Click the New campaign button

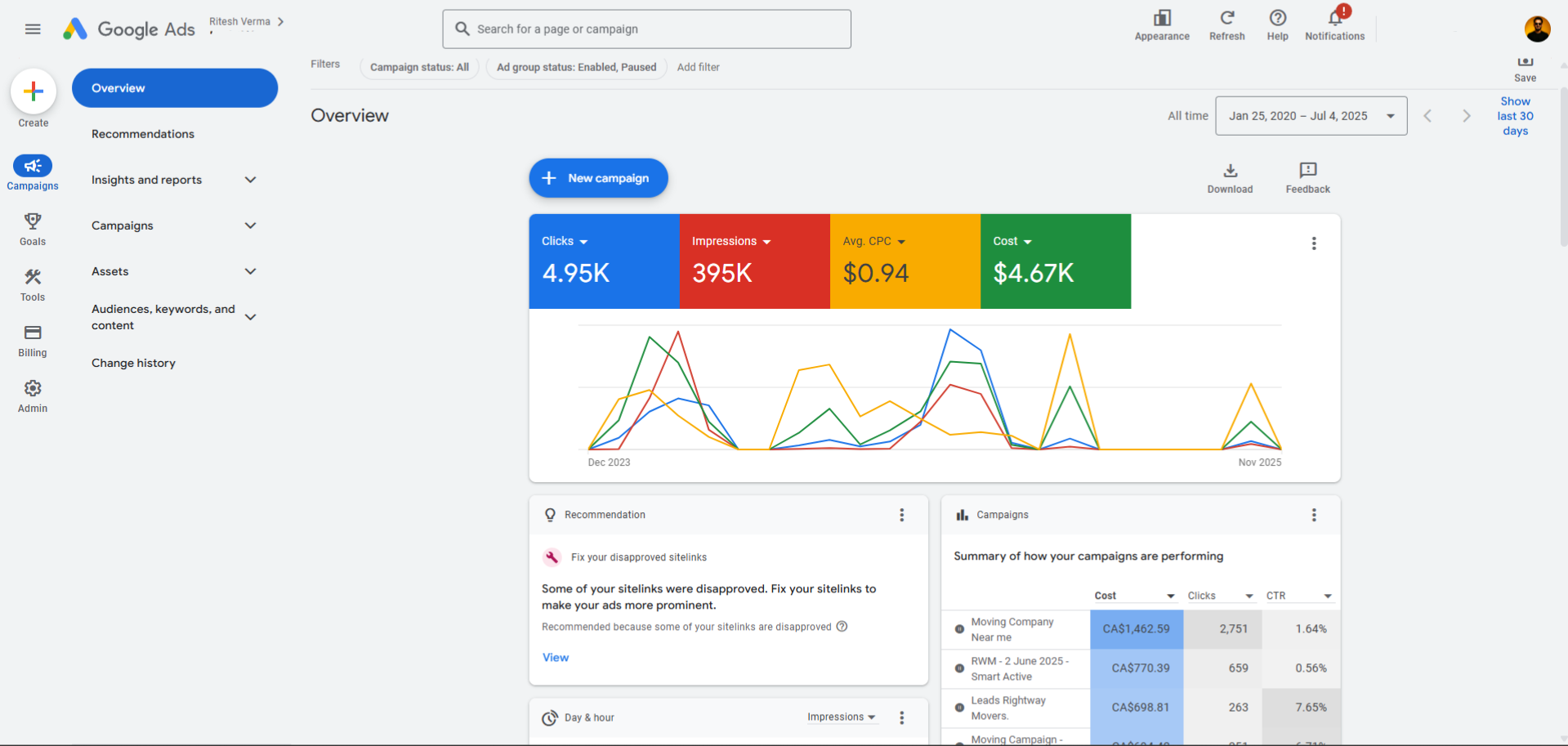(598, 178)
